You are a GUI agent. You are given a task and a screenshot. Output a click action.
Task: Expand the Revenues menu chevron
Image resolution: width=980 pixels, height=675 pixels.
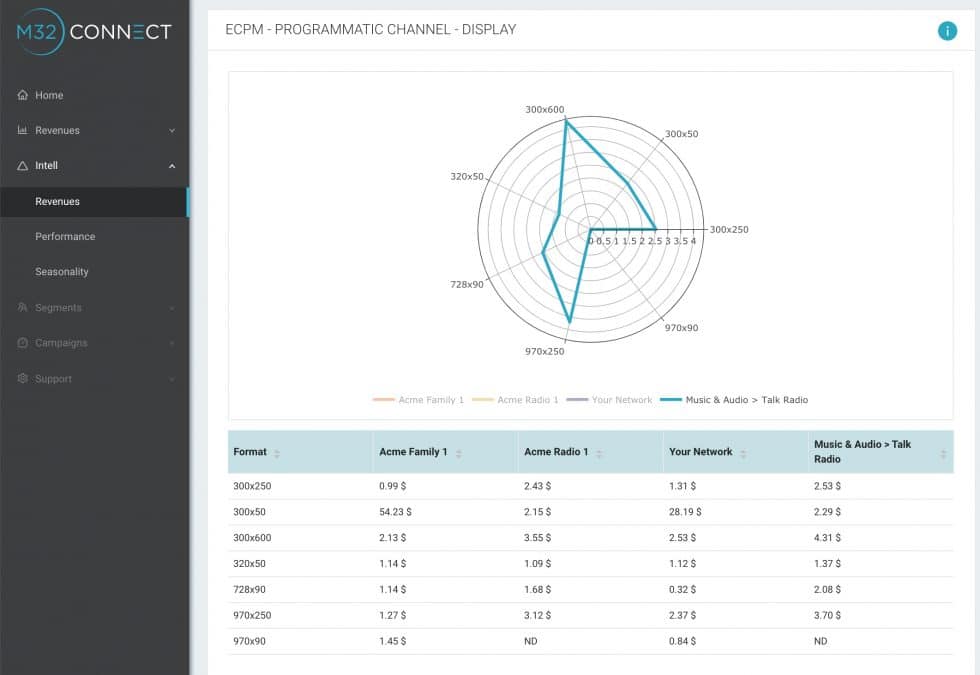coord(172,130)
